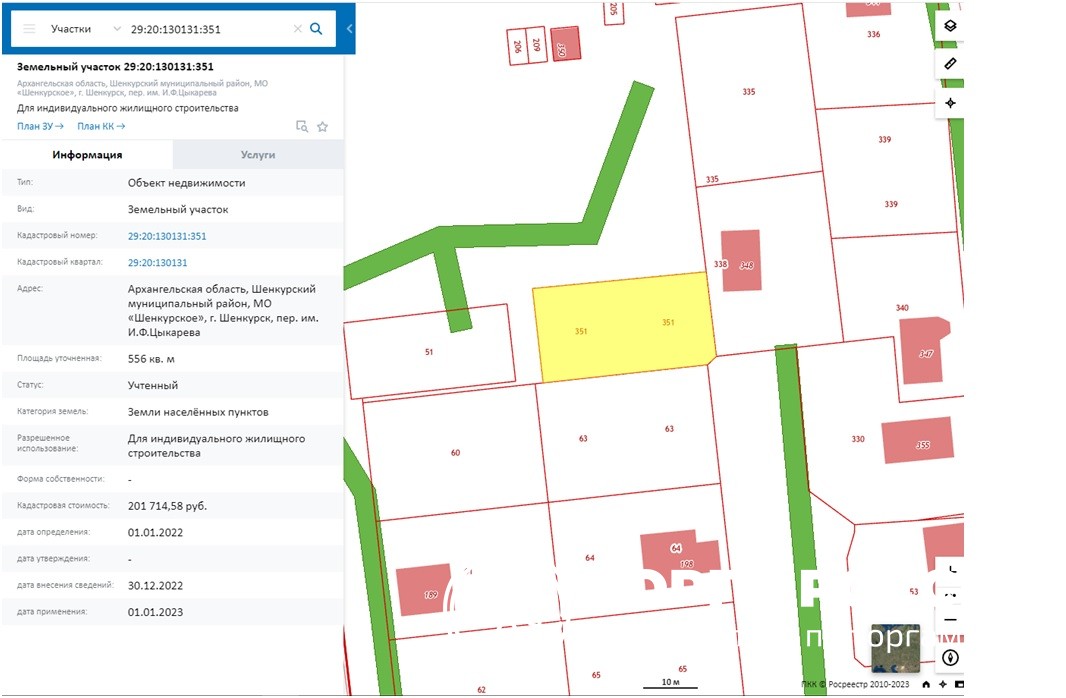Screen dimensions: 1066x698
Task: Select the ruler measurement tool
Action: (950, 64)
